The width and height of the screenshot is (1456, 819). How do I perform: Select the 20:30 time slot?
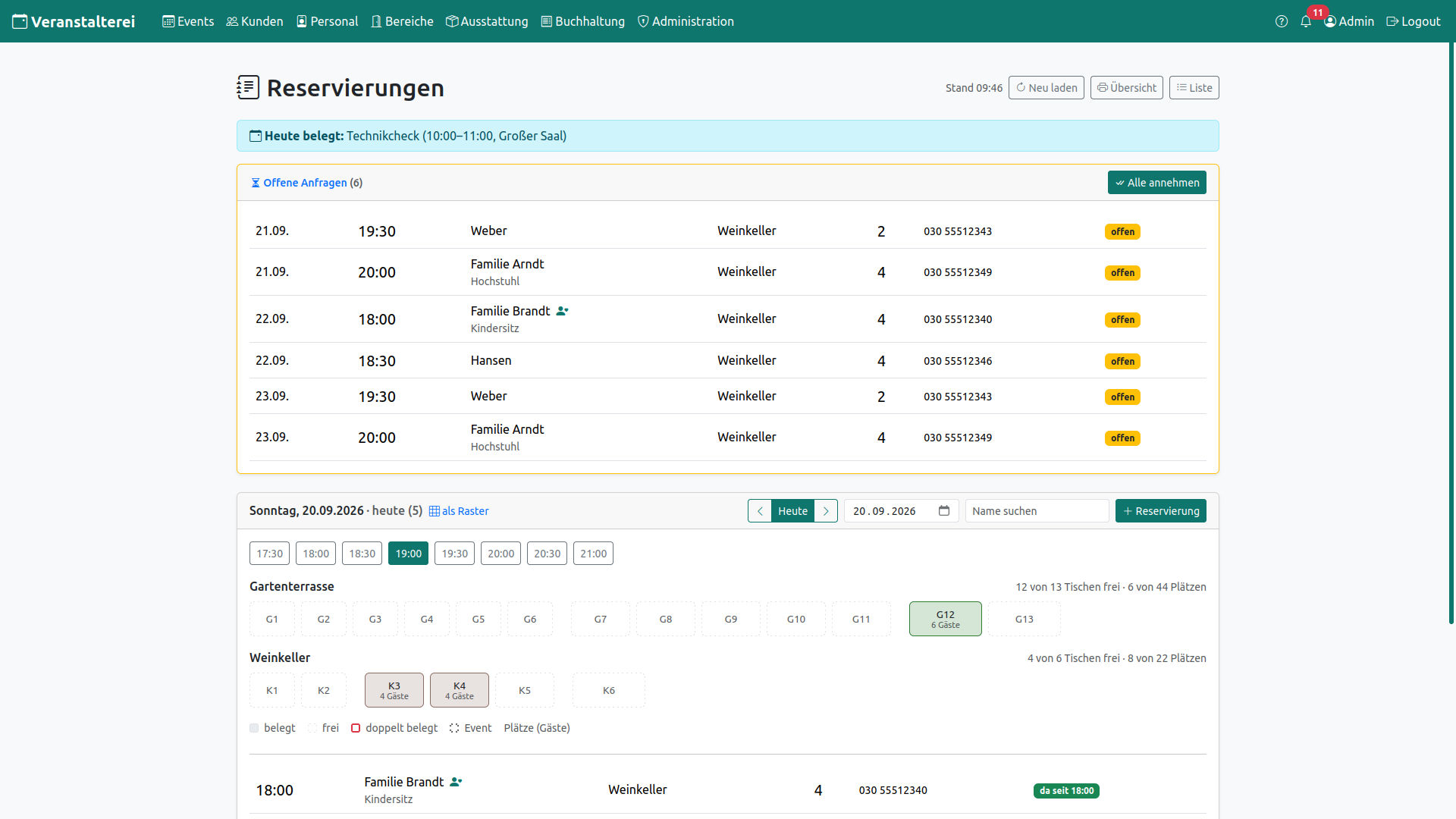[548, 554]
